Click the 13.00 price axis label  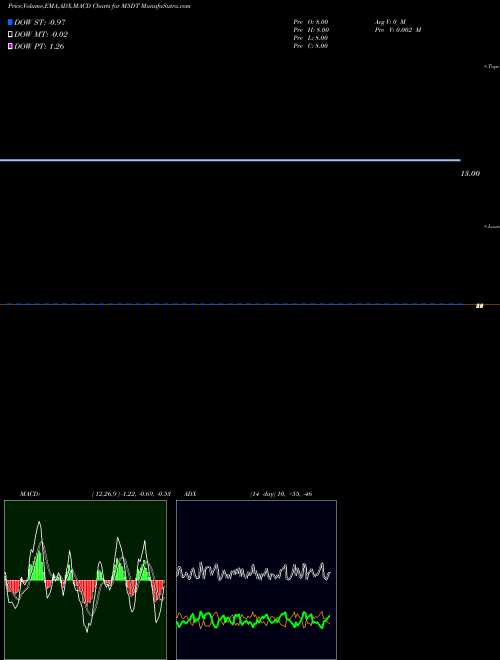(470, 173)
